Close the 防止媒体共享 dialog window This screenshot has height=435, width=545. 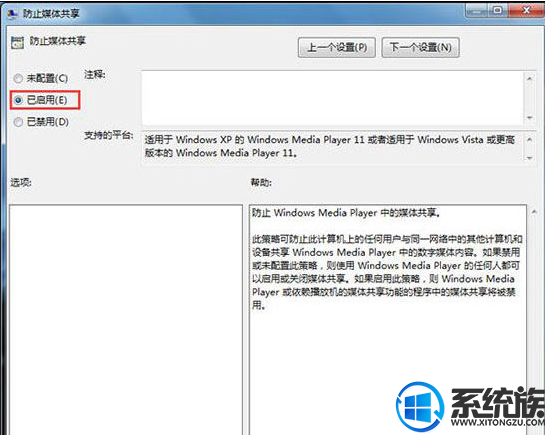pos(526,10)
